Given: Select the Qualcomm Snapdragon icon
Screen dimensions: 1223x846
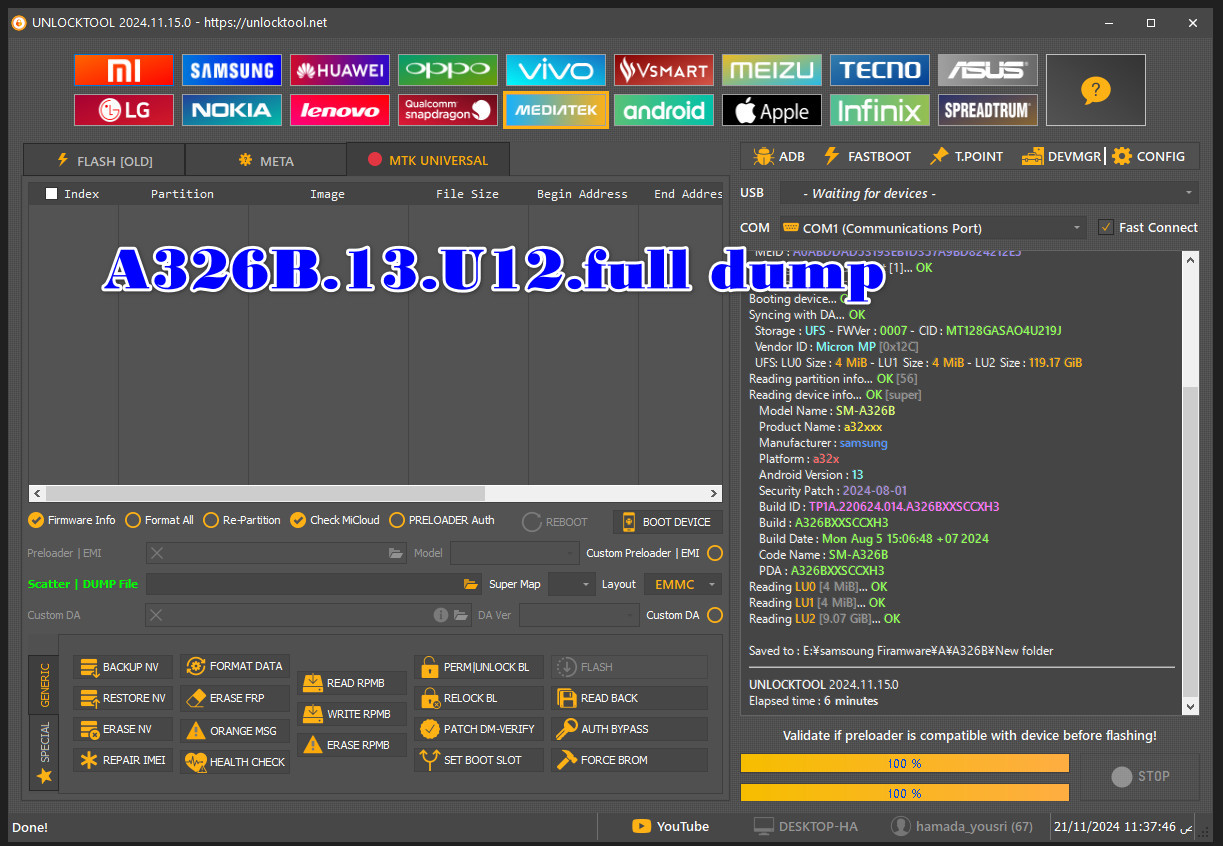Looking at the screenshot, I should point(448,110).
